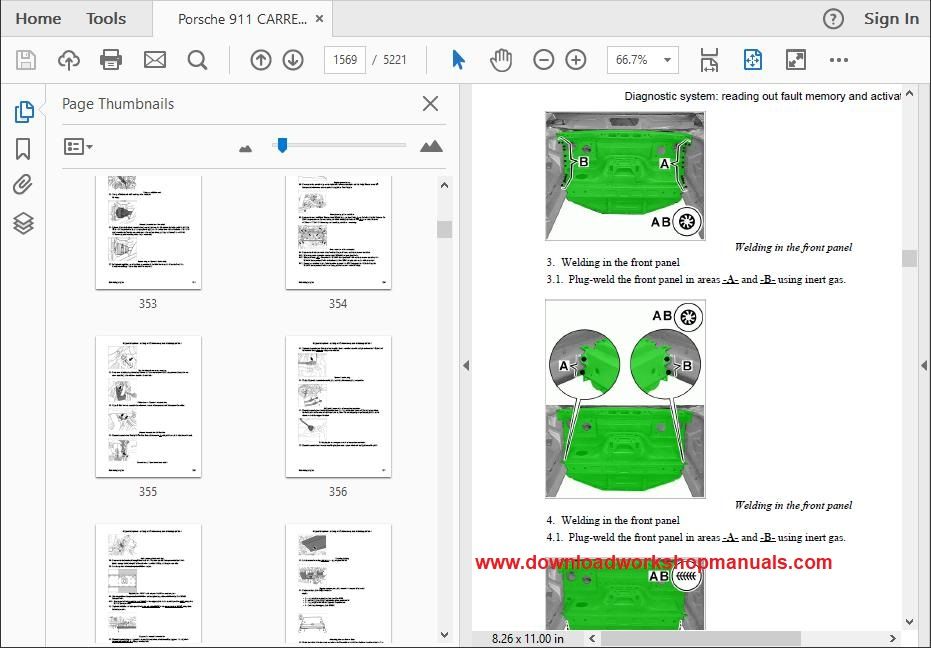Click the thumbnail size slider handle
The width and height of the screenshot is (931, 648).
point(283,145)
